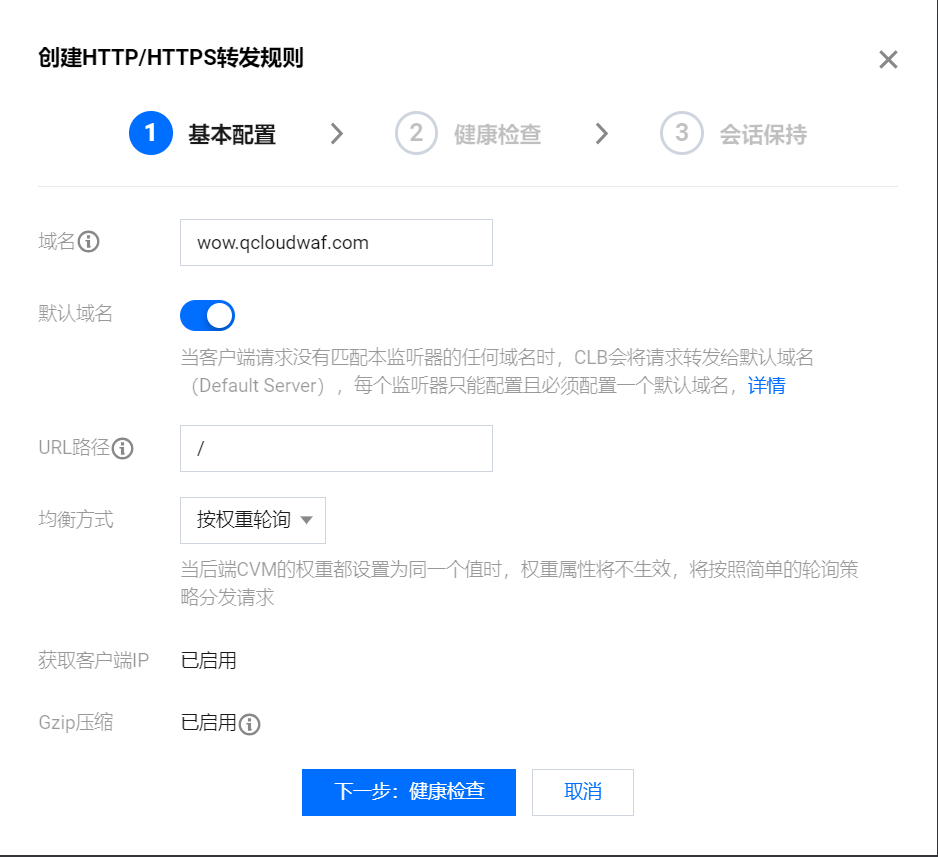Click the 域名 input field wow.qcloudwaf.com

(336, 242)
